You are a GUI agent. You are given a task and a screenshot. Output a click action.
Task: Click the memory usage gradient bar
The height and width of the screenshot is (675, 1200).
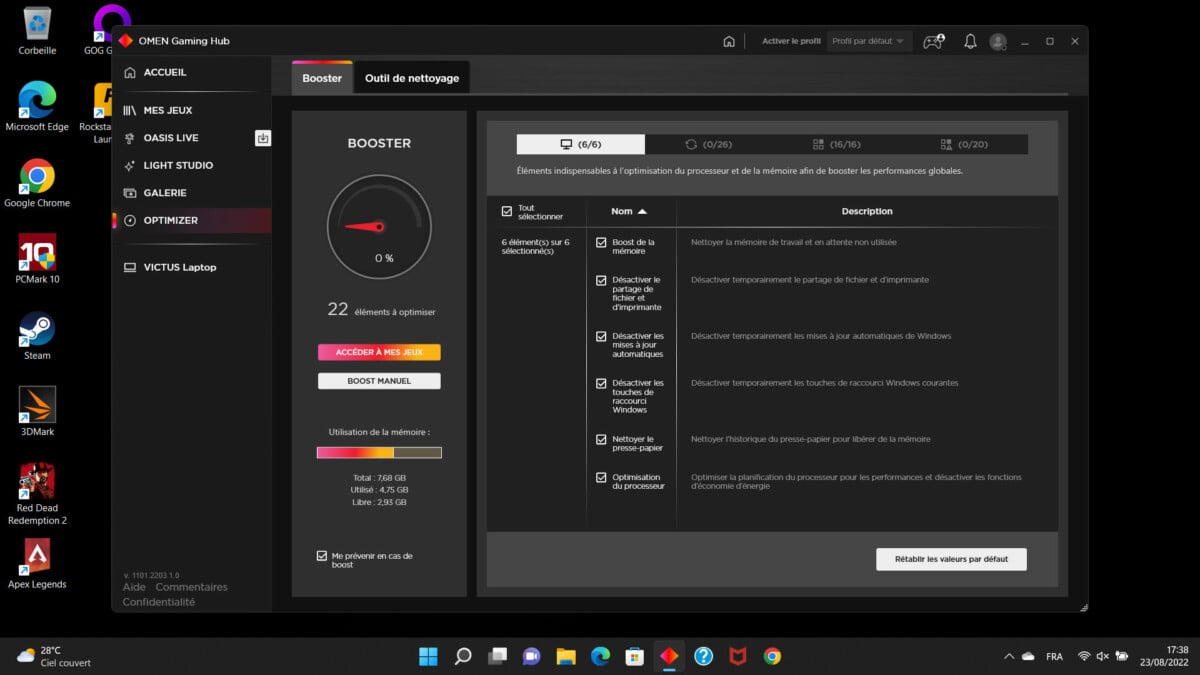[379, 452]
